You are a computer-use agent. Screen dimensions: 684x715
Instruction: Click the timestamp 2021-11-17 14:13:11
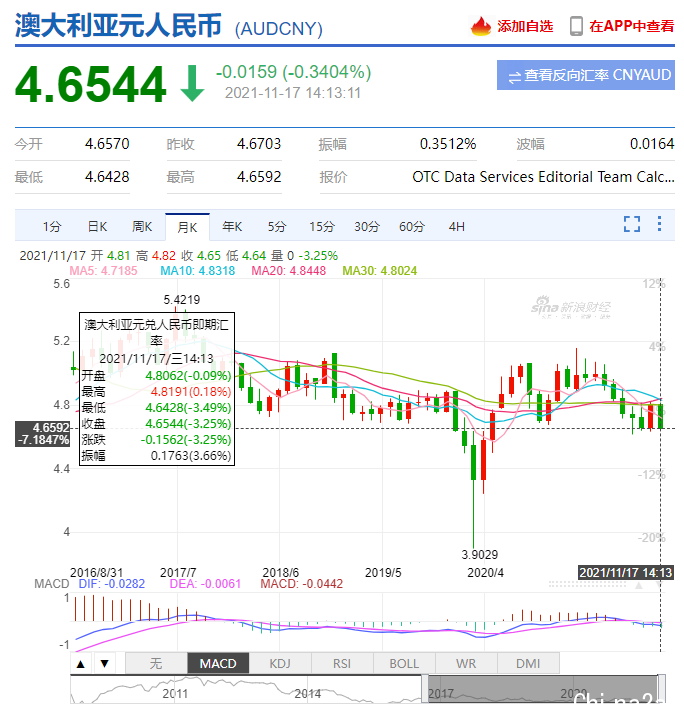[293, 93]
